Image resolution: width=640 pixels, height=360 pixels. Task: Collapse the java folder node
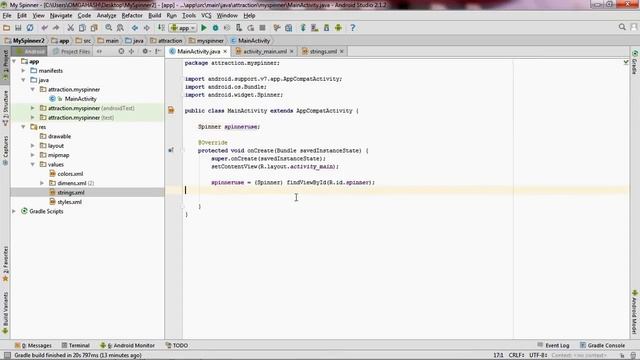24,80
